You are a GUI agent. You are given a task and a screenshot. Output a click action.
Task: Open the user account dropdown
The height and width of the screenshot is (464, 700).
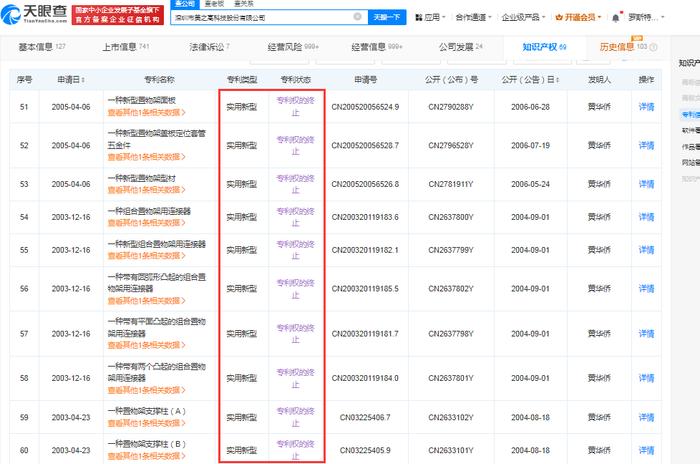[x=646, y=17]
